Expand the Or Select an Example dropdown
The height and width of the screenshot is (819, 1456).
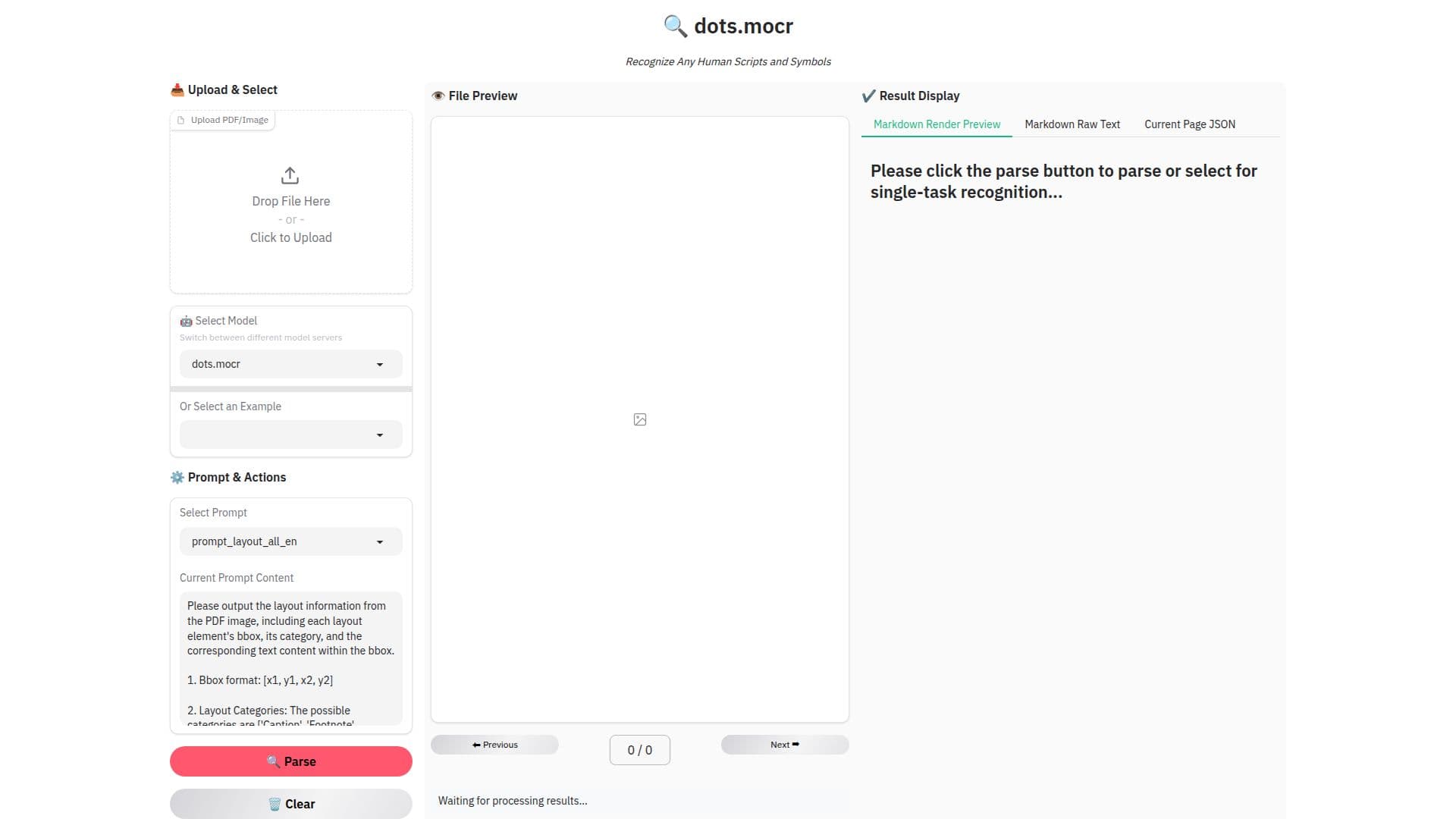tap(291, 435)
